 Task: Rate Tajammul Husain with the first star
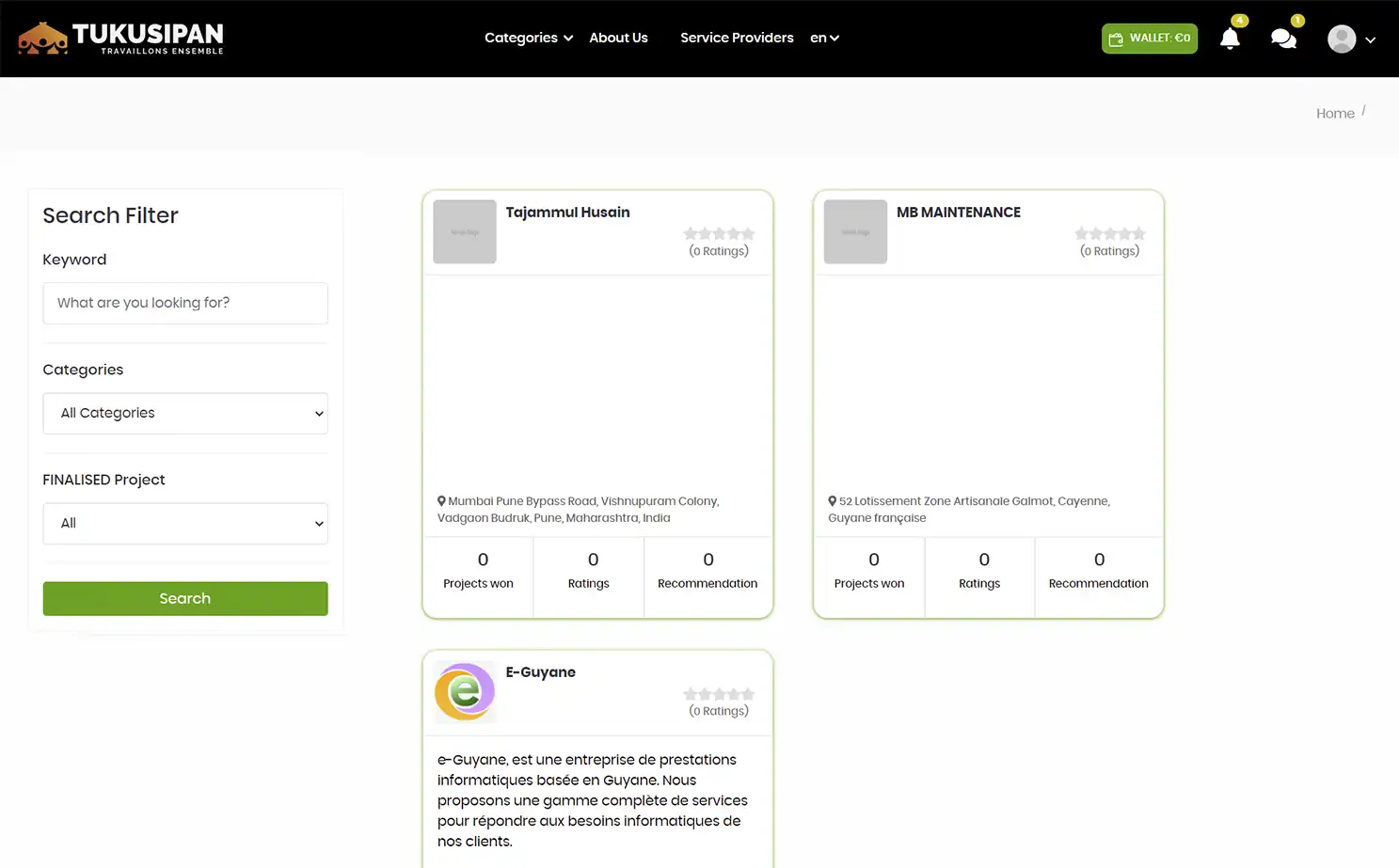(x=692, y=233)
